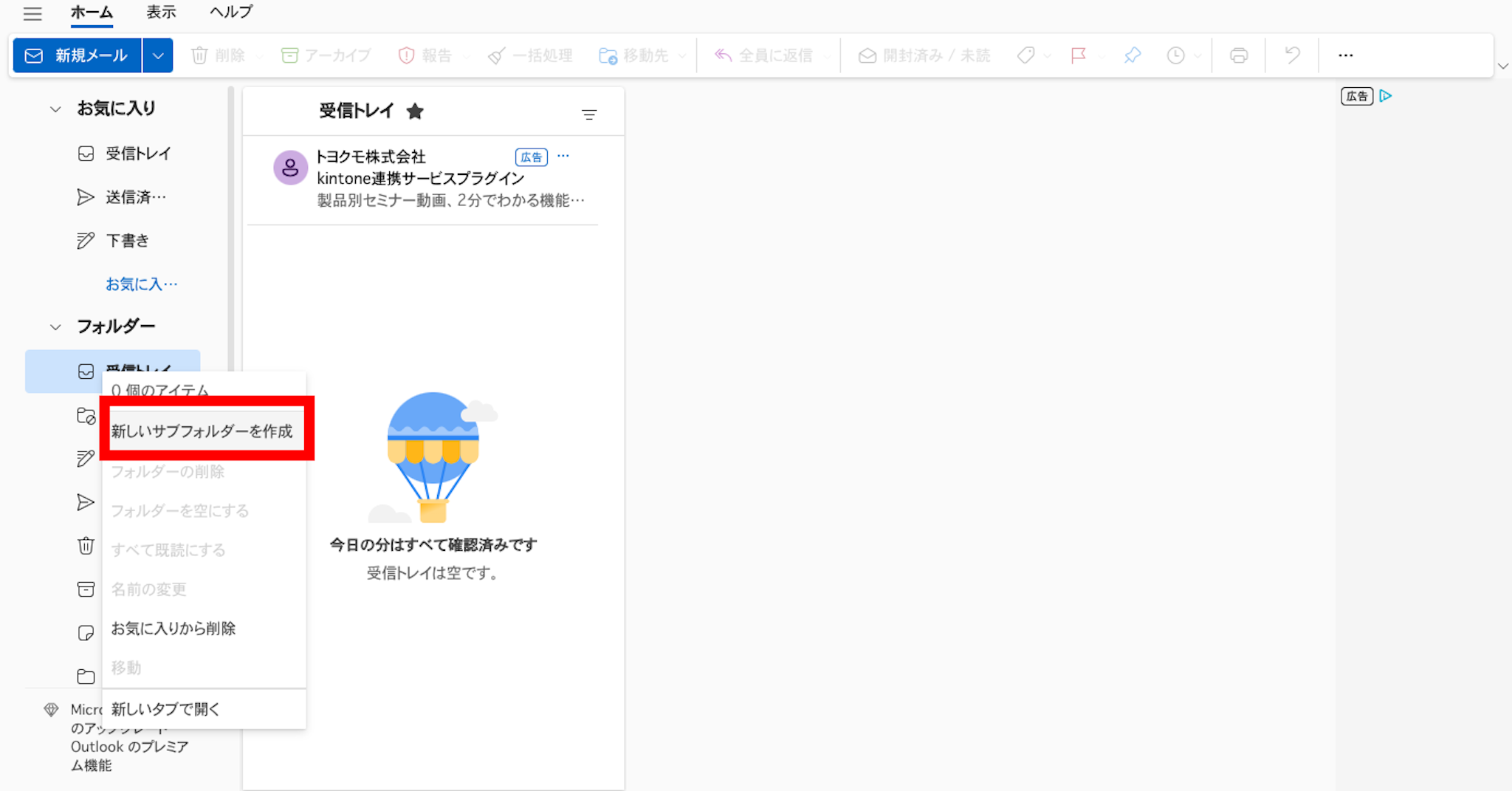Open more toolbar options ellipsis
Image resolution: width=1512 pixels, height=791 pixels.
(x=1345, y=55)
